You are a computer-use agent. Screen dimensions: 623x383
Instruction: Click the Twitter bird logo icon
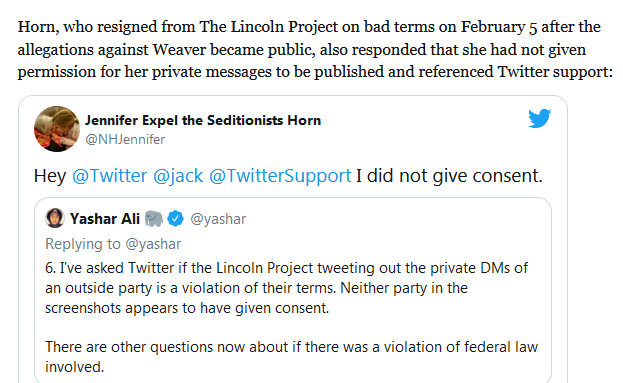click(540, 118)
